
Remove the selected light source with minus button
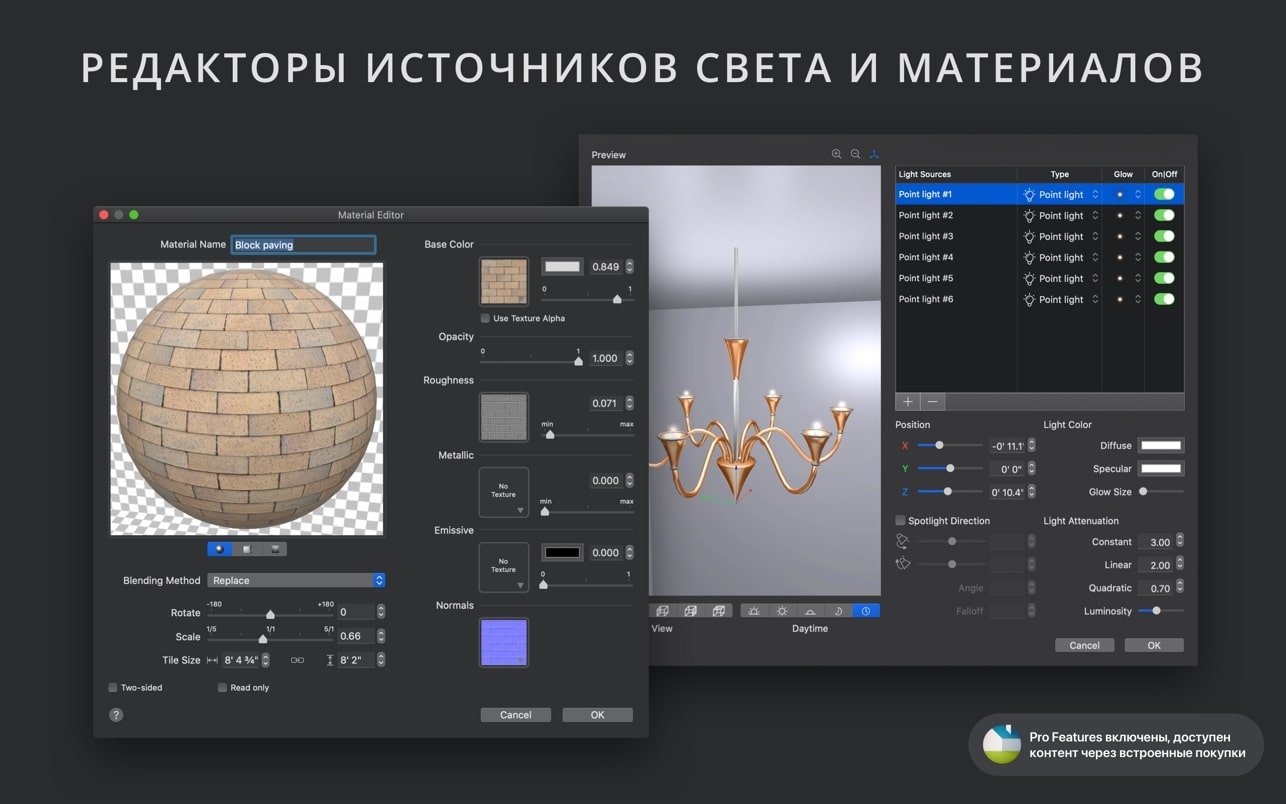(932, 401)
